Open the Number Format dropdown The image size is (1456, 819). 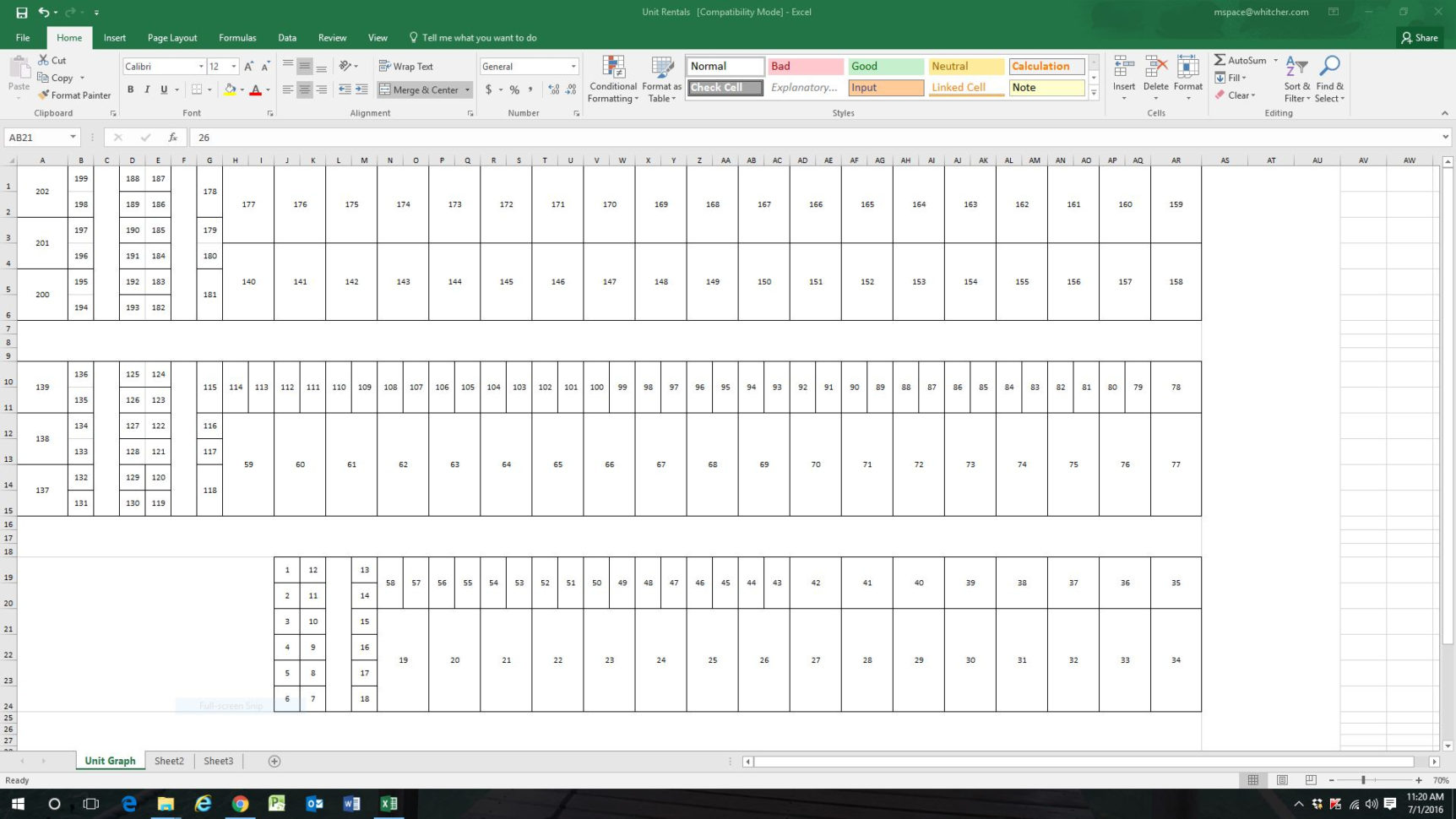[x=573, y=66]
